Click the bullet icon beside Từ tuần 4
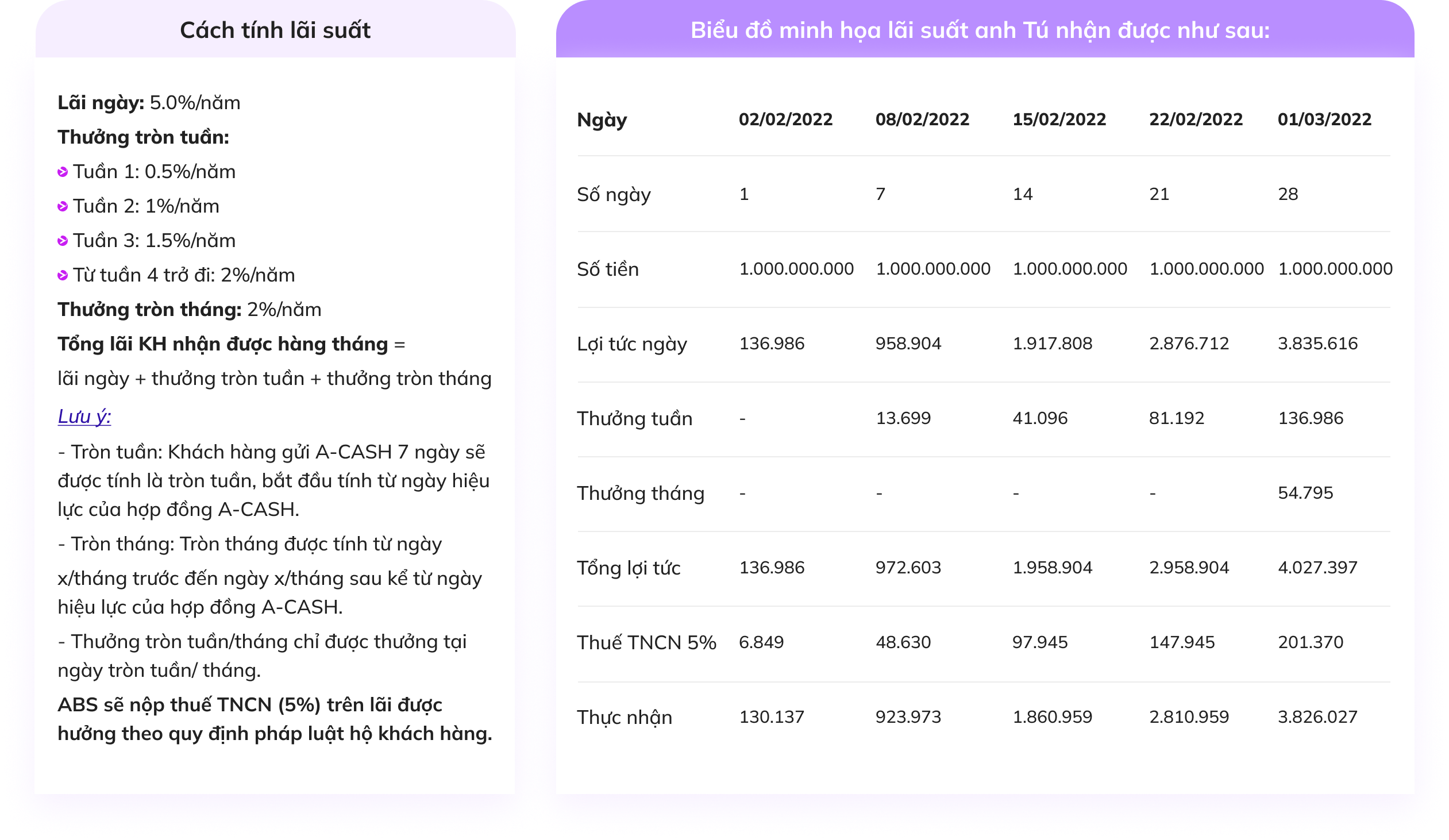This screenshot has width=1449, height=840. [x=63, y=275]
